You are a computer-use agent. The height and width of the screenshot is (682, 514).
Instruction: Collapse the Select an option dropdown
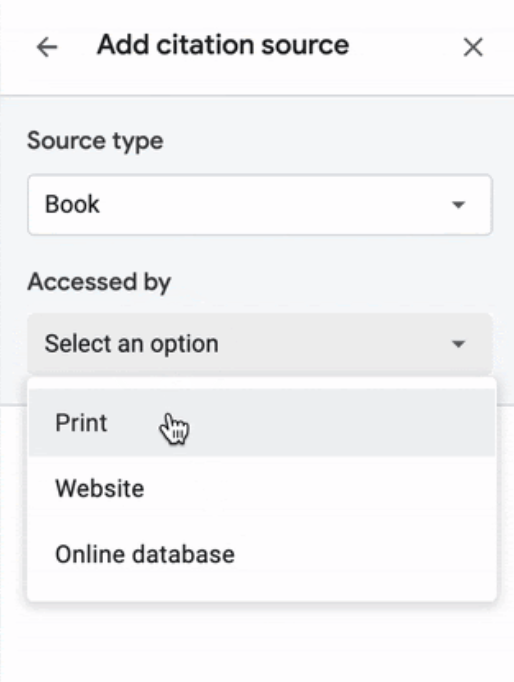click(260, 344)
